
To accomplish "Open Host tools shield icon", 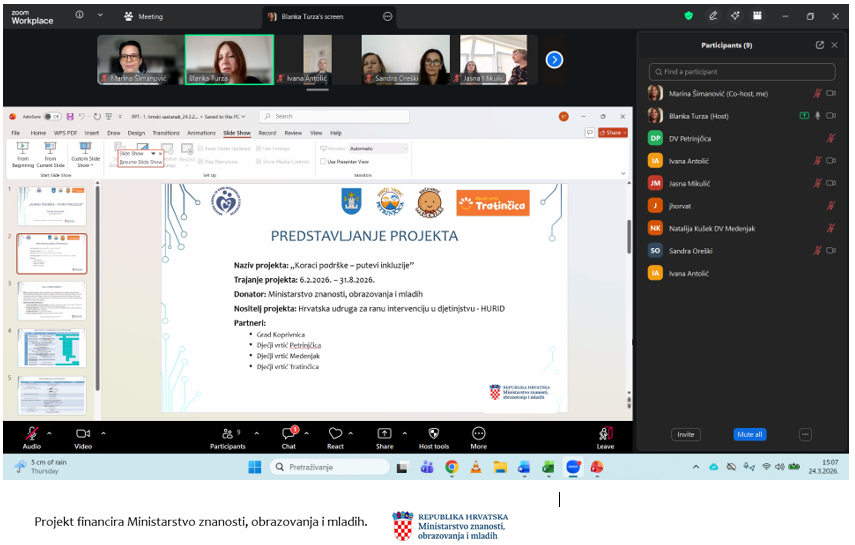I will [x=433, y=433].
